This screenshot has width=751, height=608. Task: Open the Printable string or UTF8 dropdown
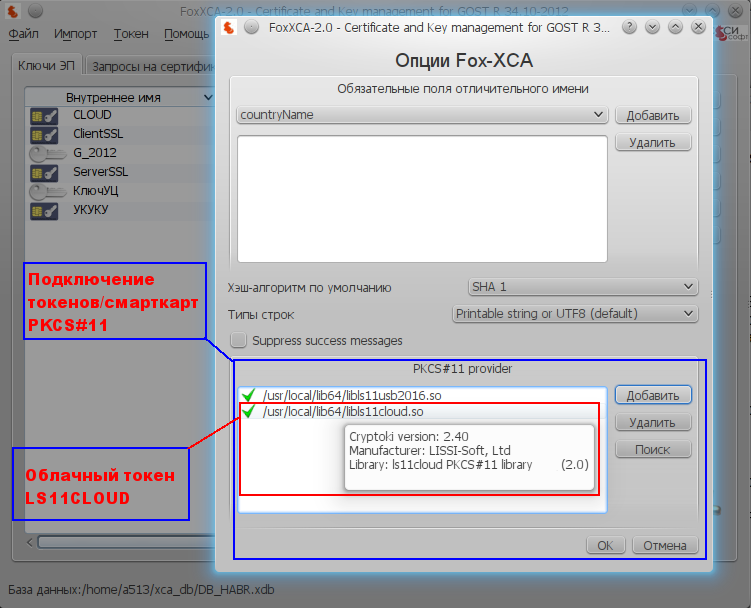coord(575,313)
